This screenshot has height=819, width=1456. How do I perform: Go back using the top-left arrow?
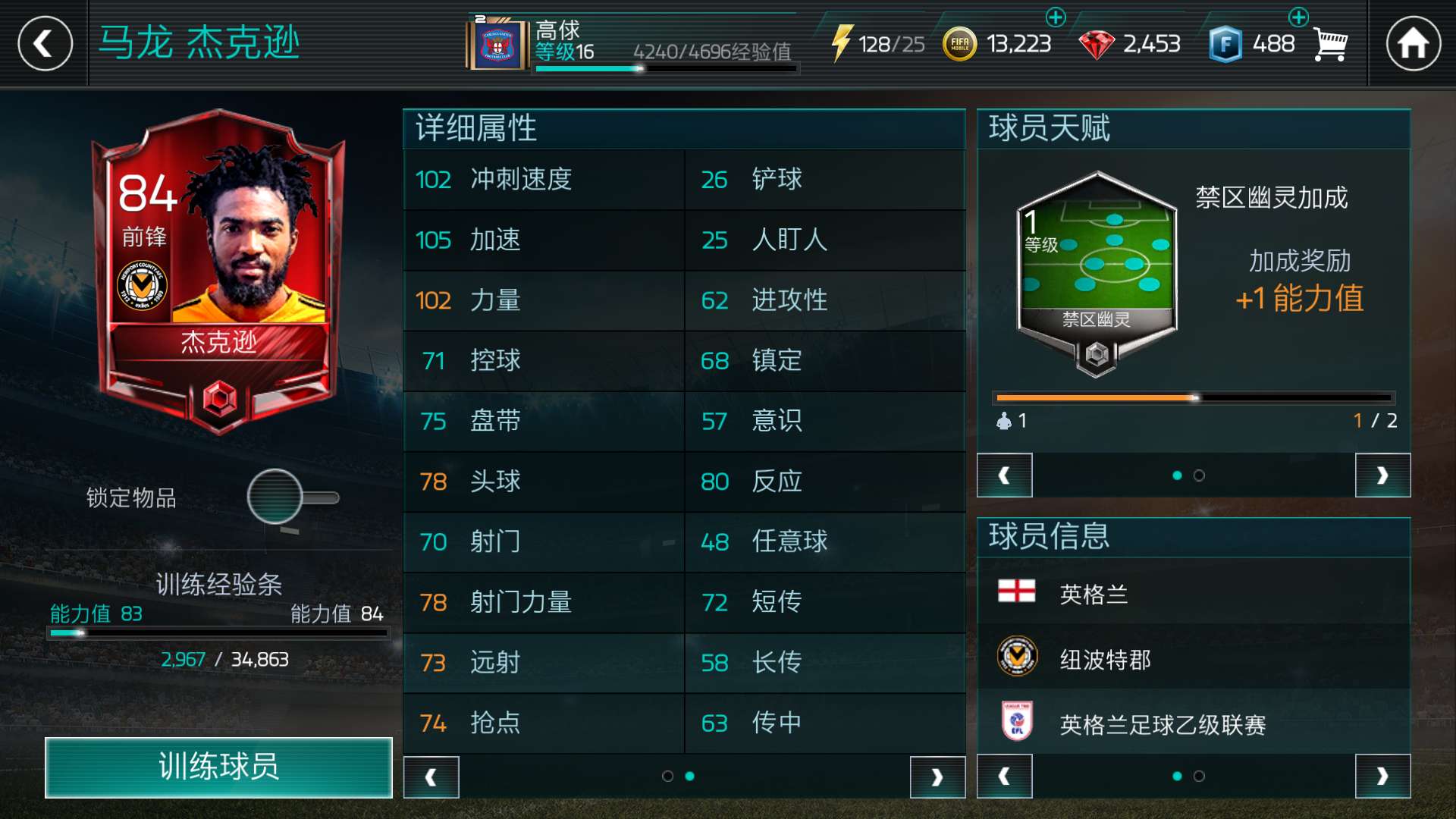pyautogui.click(x=45, y=43)
